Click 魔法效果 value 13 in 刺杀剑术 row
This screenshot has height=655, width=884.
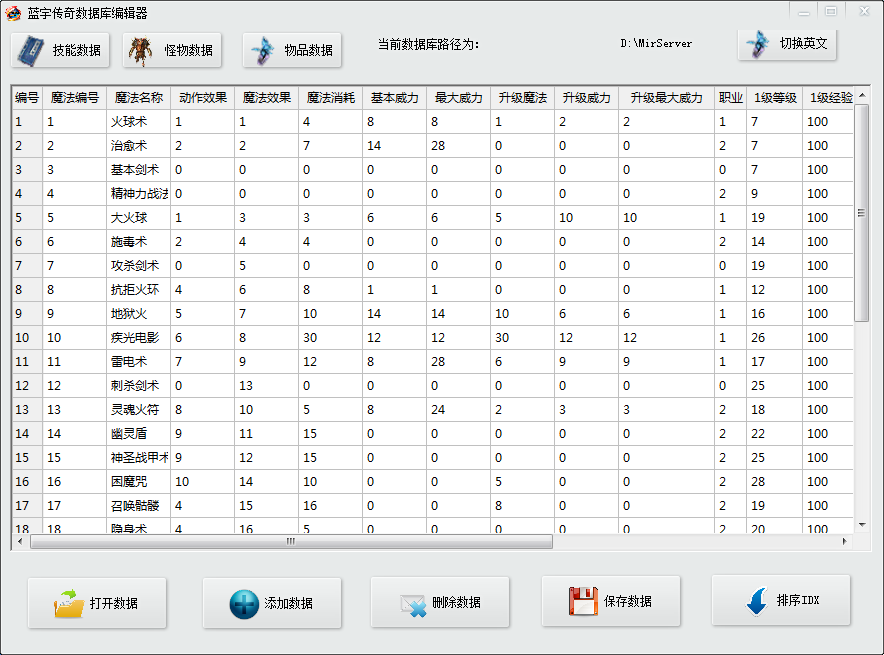coord(266,385)
